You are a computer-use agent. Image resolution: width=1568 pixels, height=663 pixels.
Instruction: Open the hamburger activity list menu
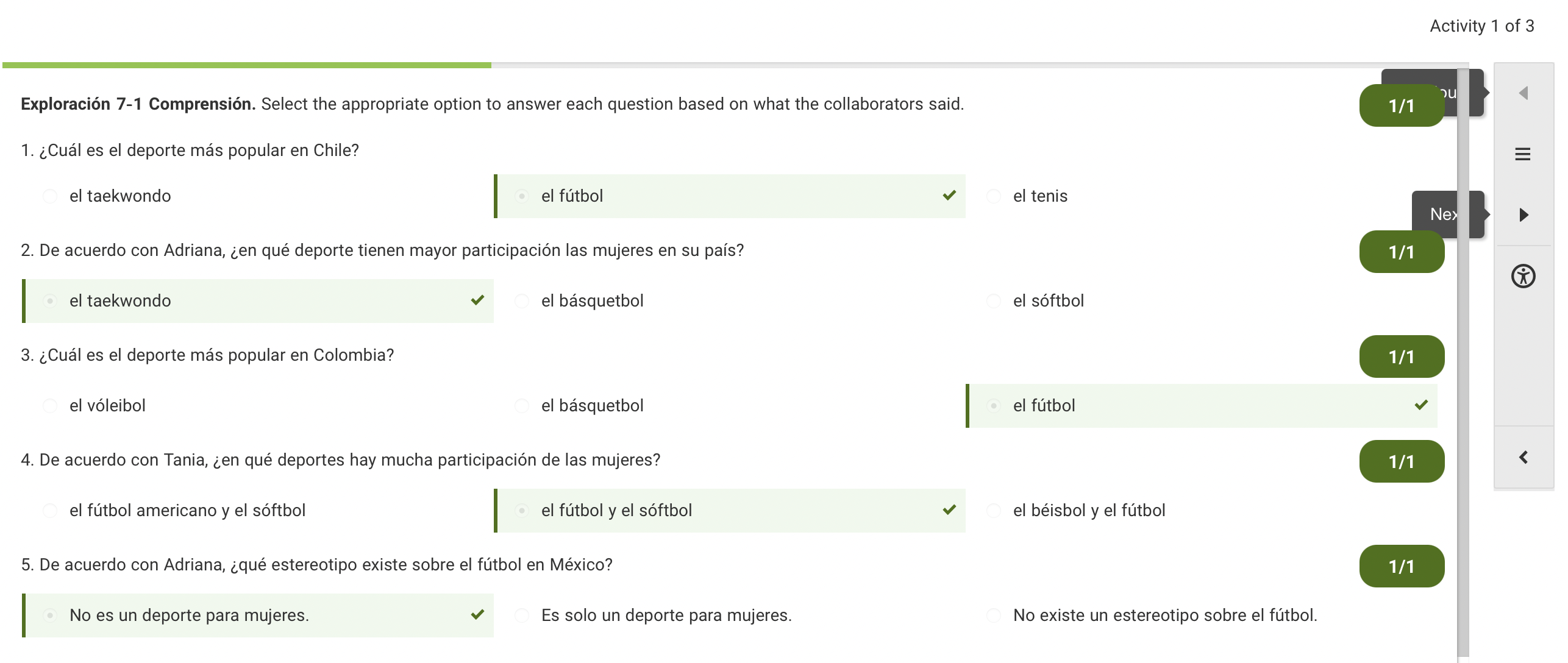coord(1523,154)
